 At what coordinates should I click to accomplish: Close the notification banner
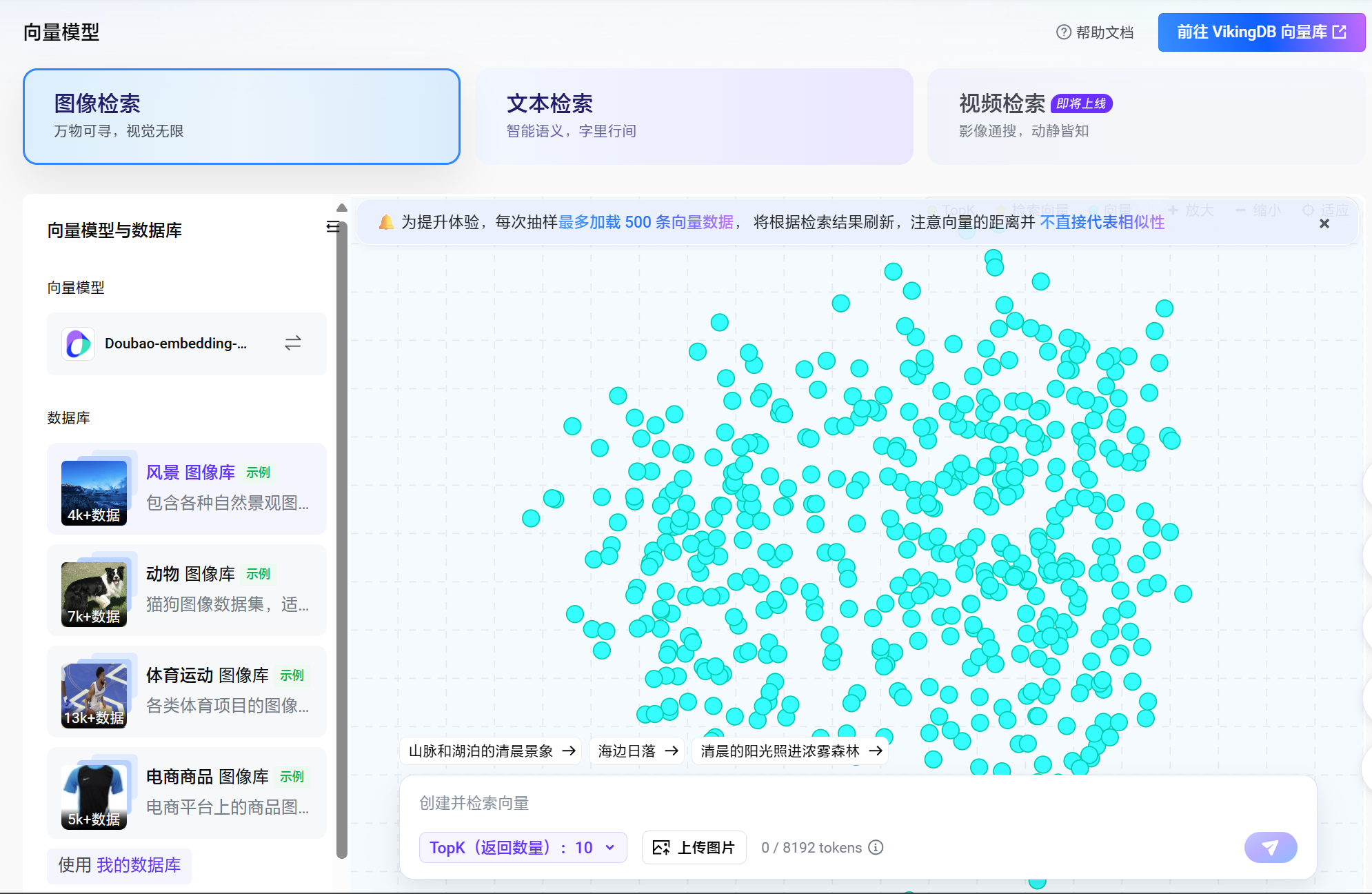(x=1324, y=223)
